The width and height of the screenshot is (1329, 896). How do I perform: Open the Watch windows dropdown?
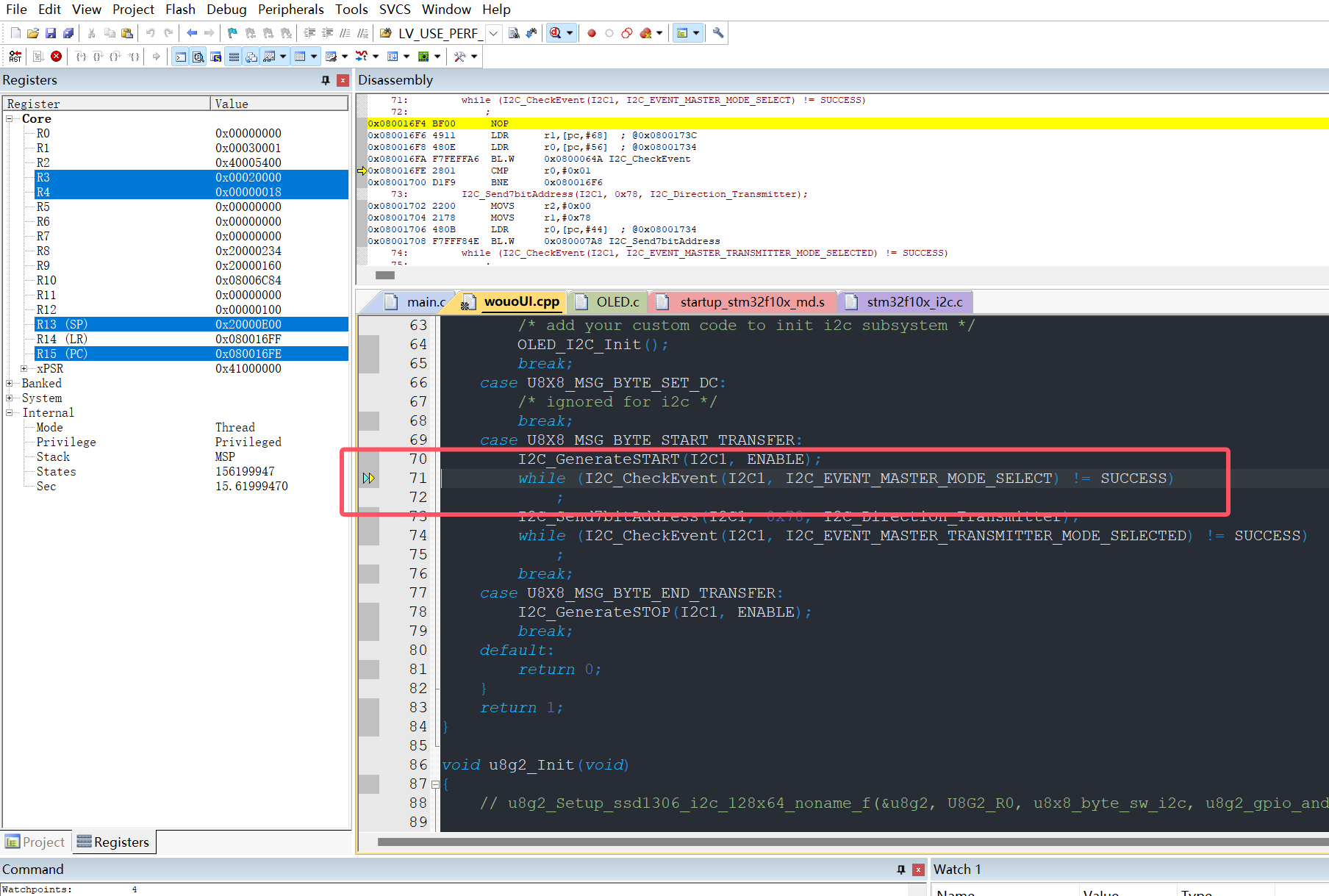point(283,57)
